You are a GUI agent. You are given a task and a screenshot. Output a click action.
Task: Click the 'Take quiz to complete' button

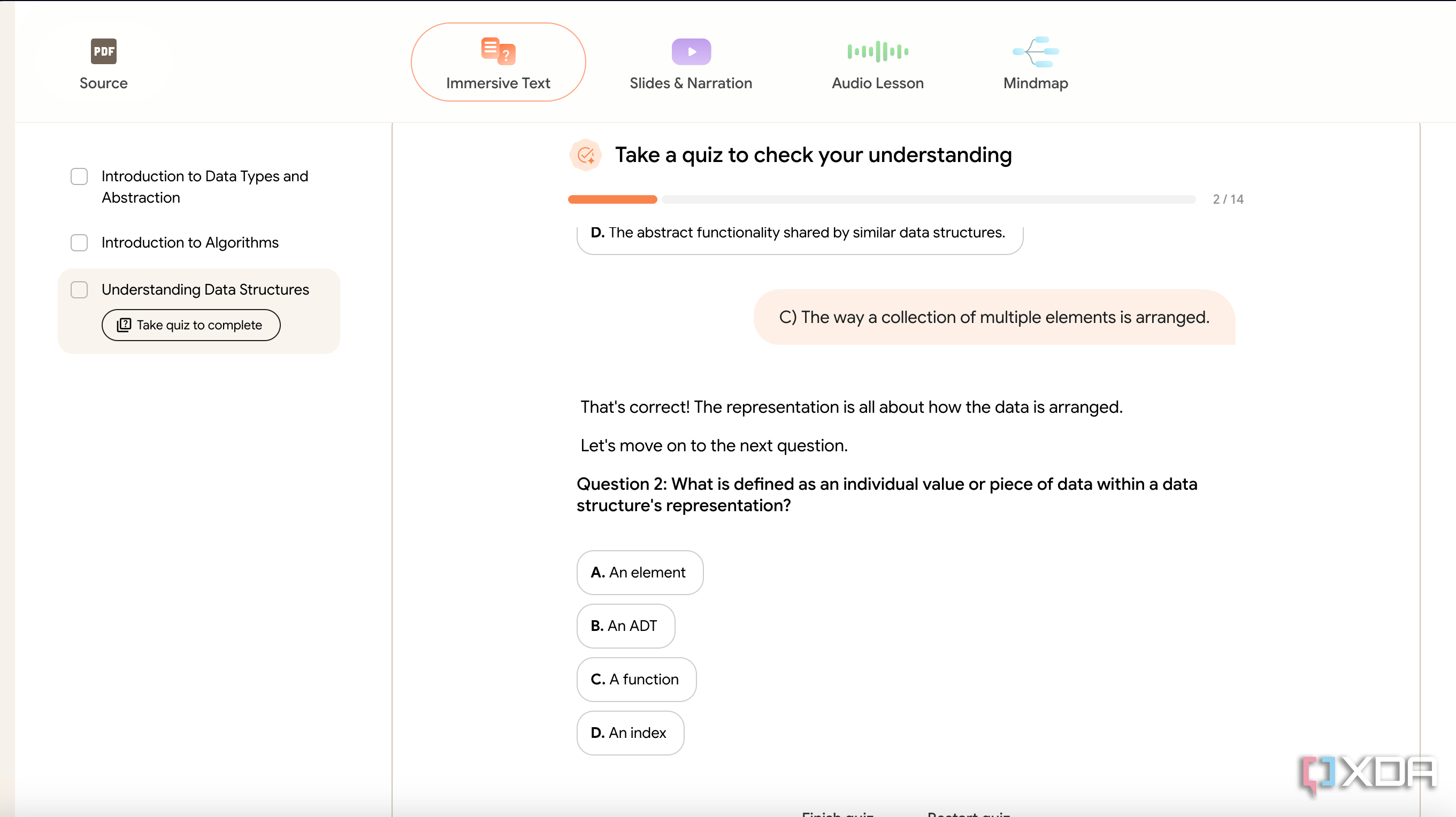point(191,325)
